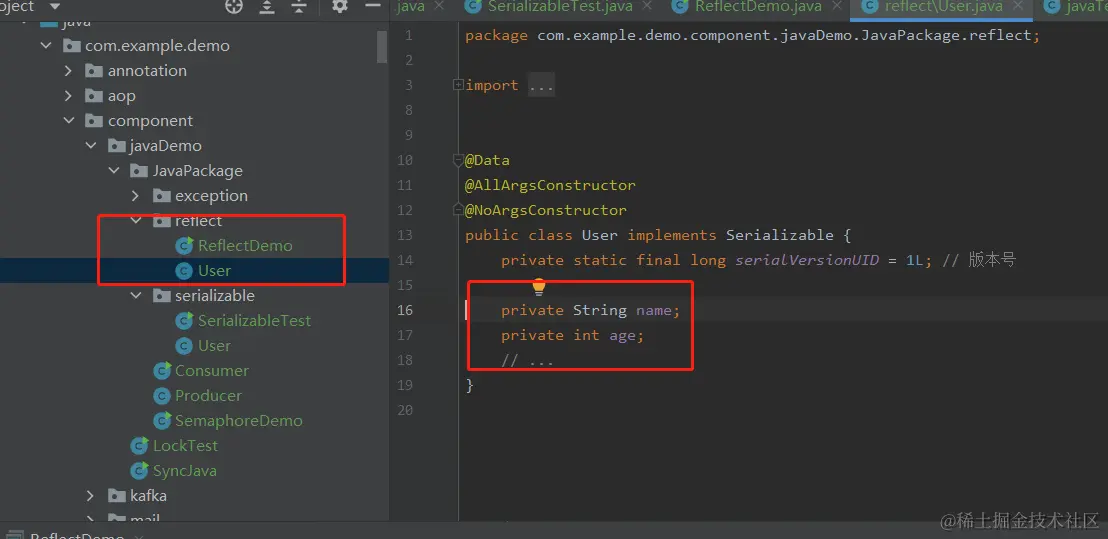The width and height of the screenshot is (1108, 539).
Task: Select the serializable package name
Action: tap(215, 295)
